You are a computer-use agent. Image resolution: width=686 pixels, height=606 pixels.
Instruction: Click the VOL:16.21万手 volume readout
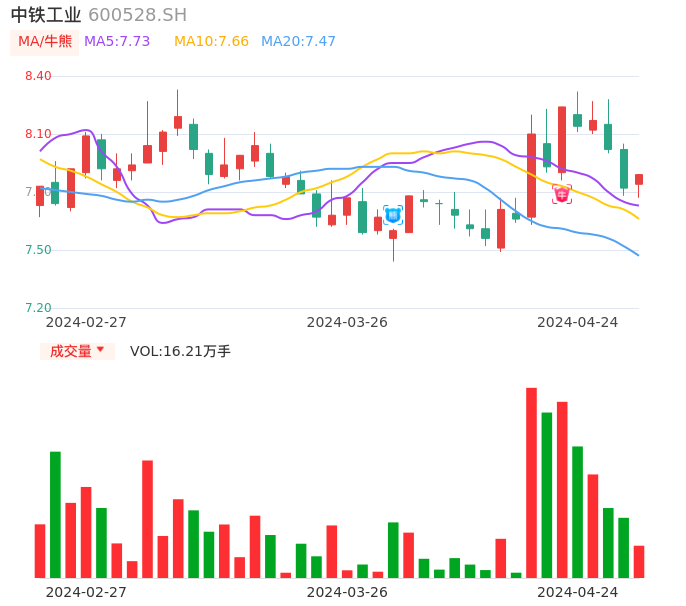pyautogui.click(x=180, y=351)
